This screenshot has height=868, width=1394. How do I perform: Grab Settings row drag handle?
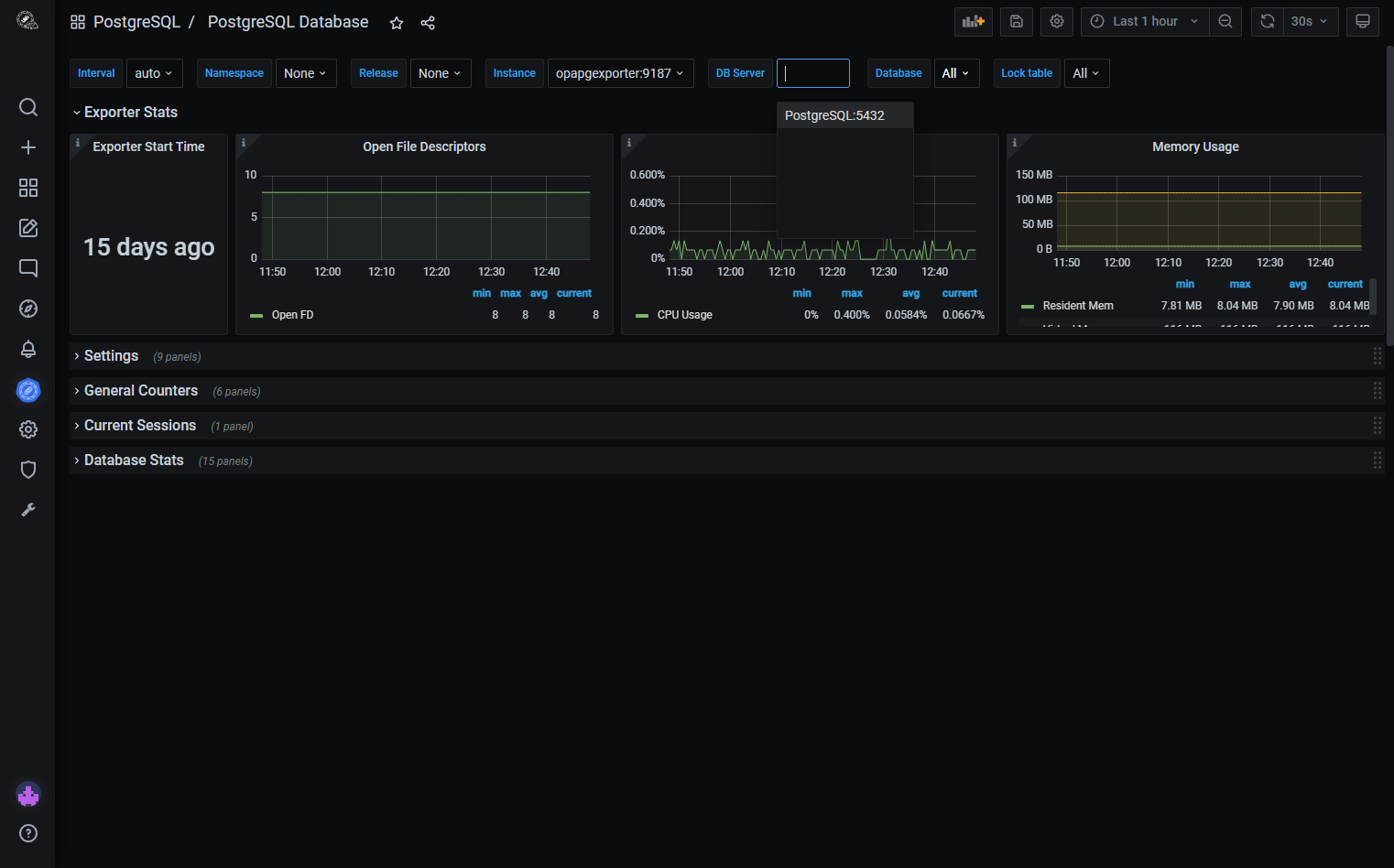coord(1377,356)
